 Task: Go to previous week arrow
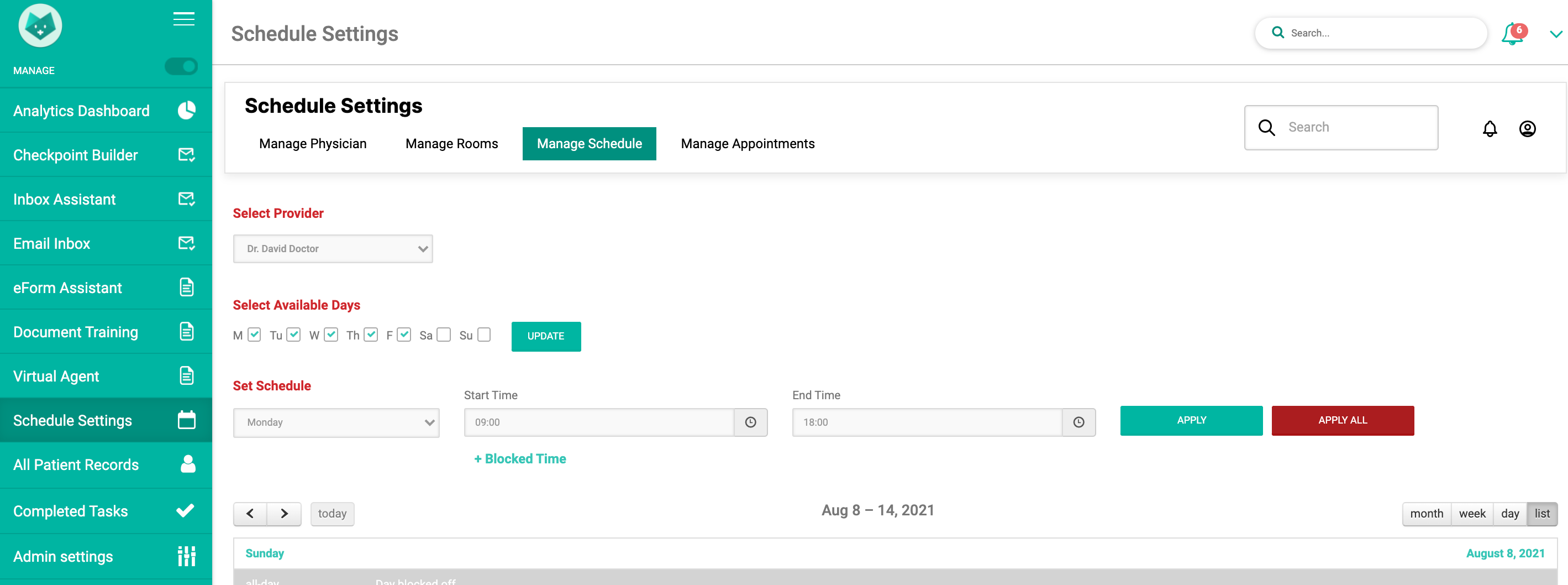250,514
